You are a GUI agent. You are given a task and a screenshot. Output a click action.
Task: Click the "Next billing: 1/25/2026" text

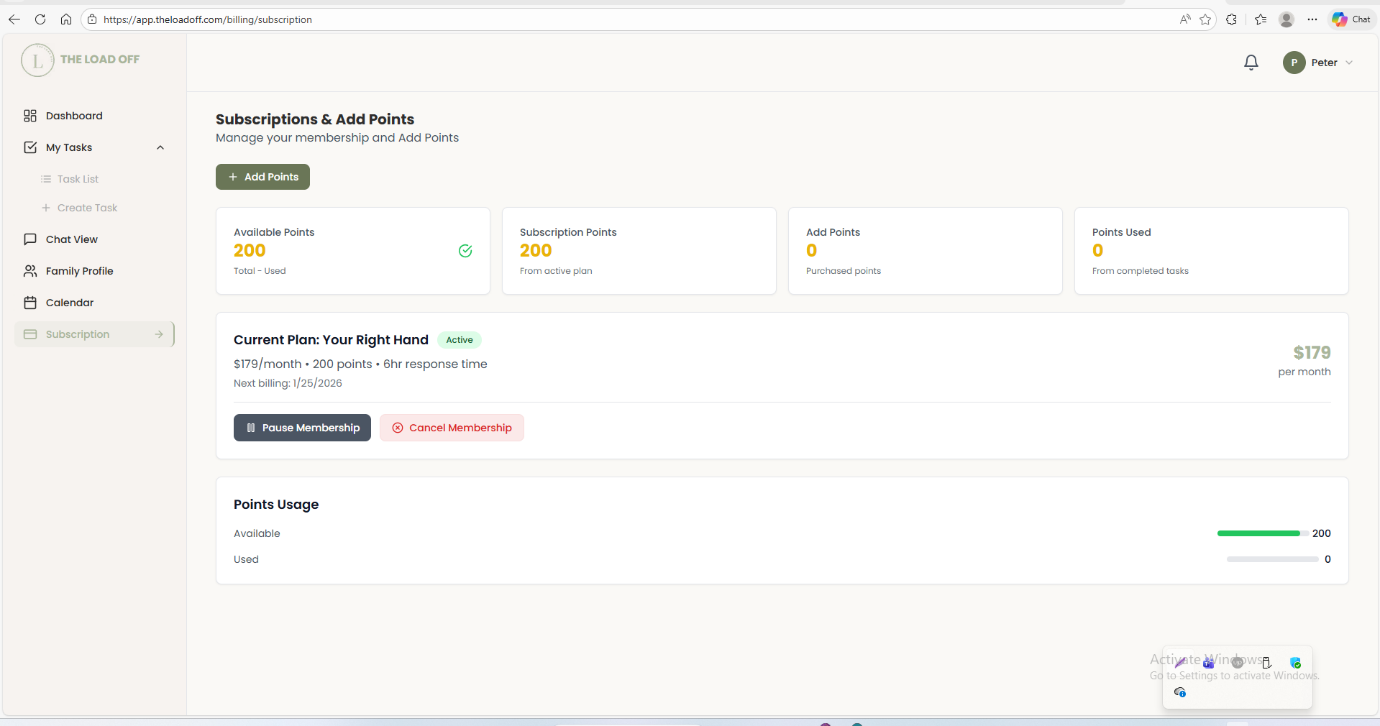pyautogui.click(x=288, y=383)
